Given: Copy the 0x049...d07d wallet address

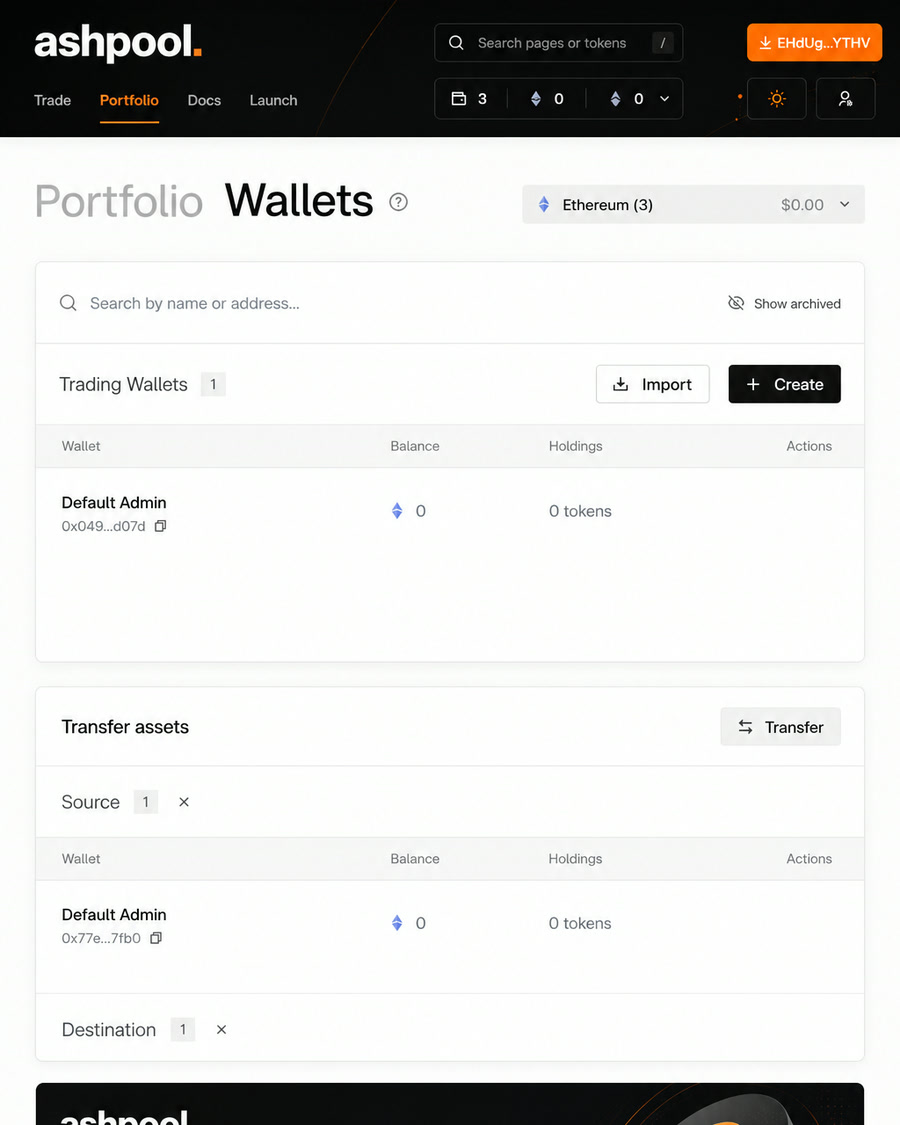Looking at the screenshot, I should tap(161, 526).
